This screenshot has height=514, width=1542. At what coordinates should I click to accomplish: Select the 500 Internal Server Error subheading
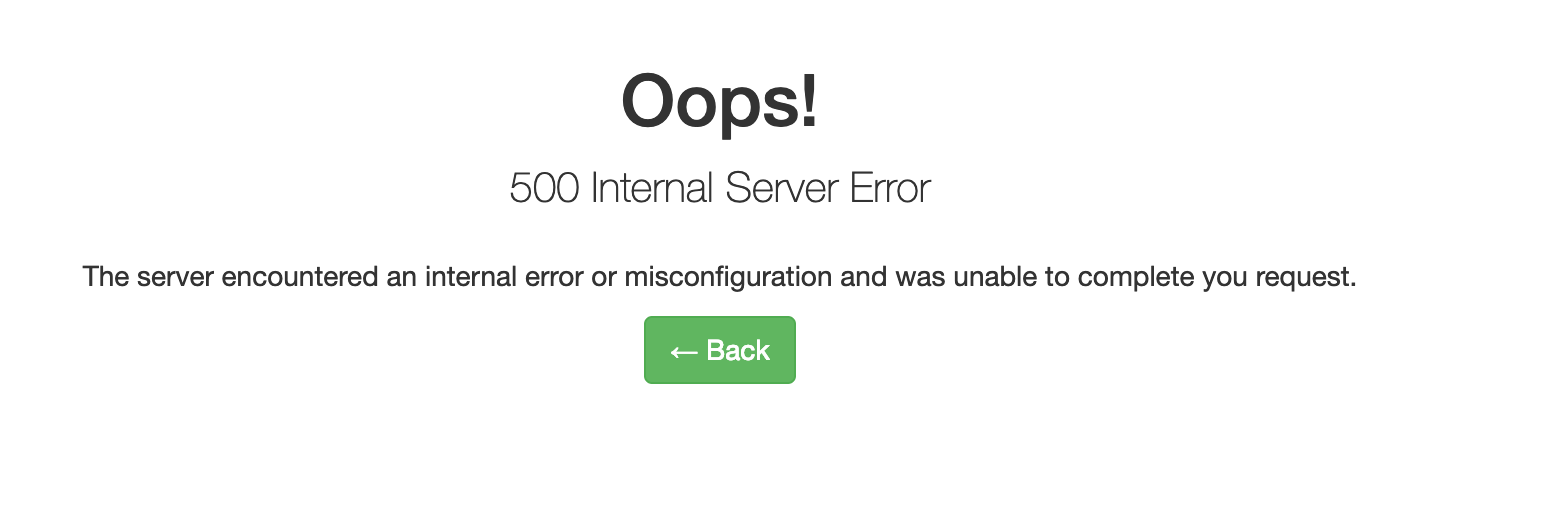click(720, 188)
